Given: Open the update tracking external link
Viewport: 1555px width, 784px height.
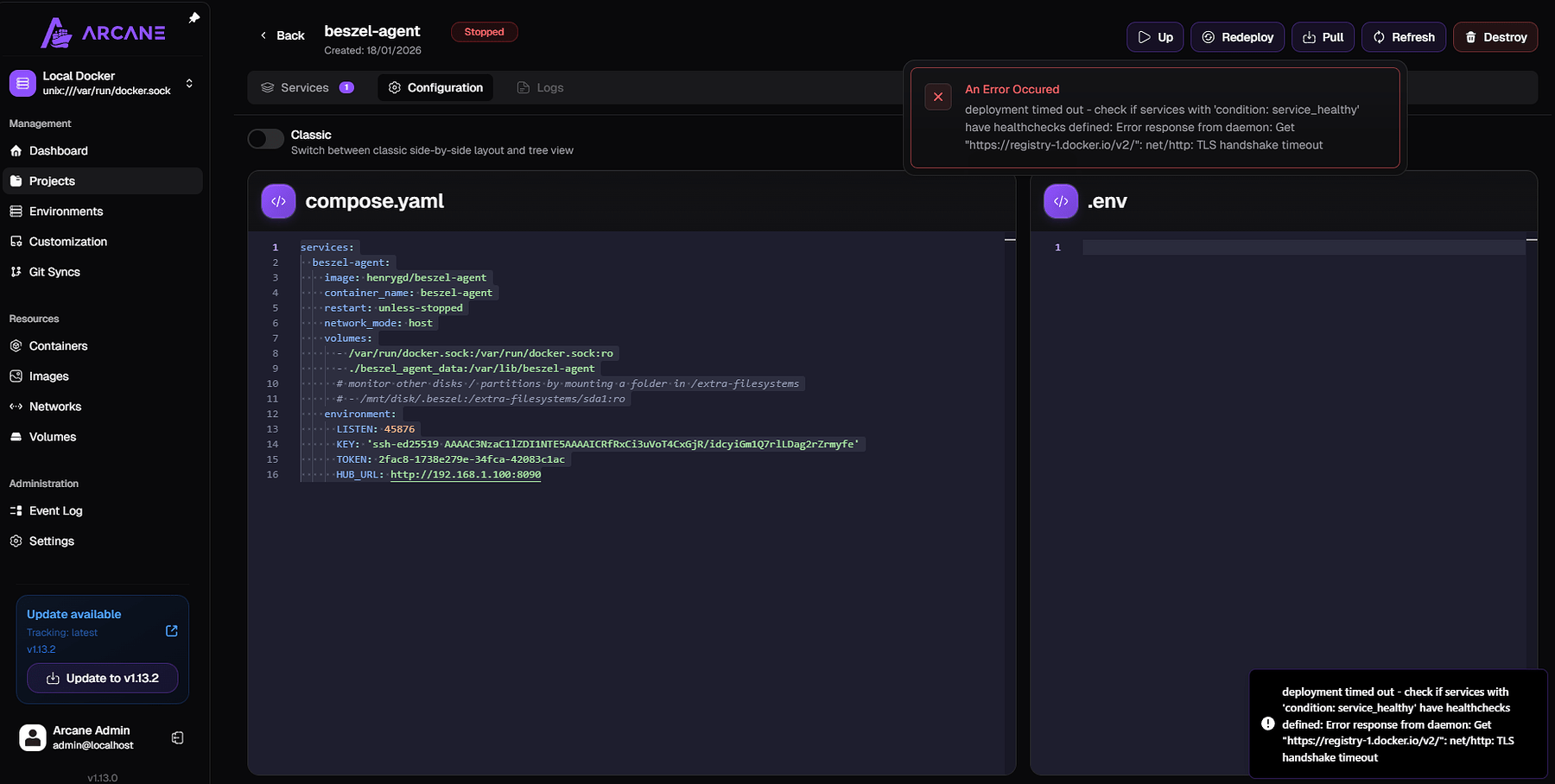Looking at the screenshot, I should click(x=171, y=631).
